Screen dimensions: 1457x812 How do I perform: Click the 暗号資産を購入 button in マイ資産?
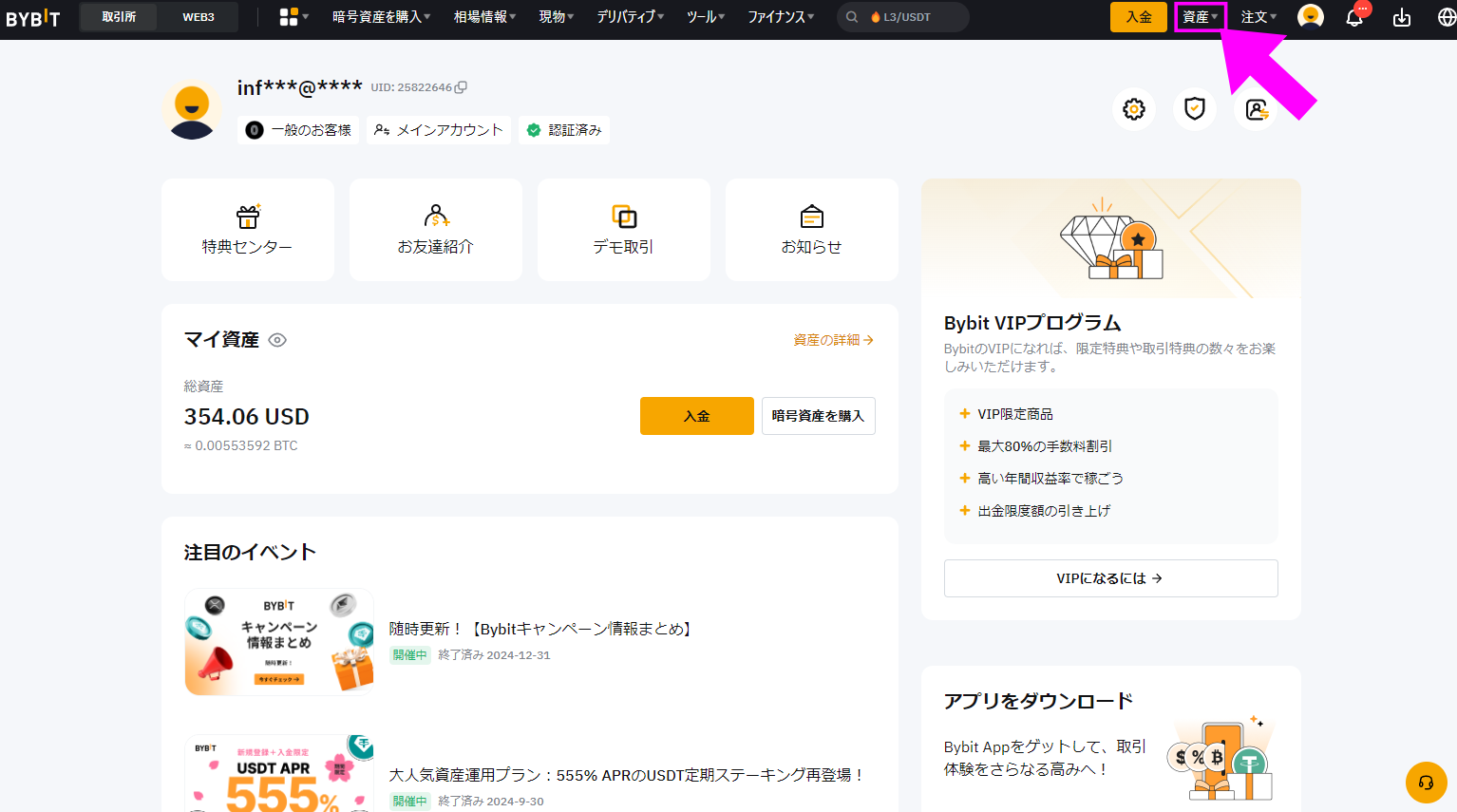tap(819, 416)
